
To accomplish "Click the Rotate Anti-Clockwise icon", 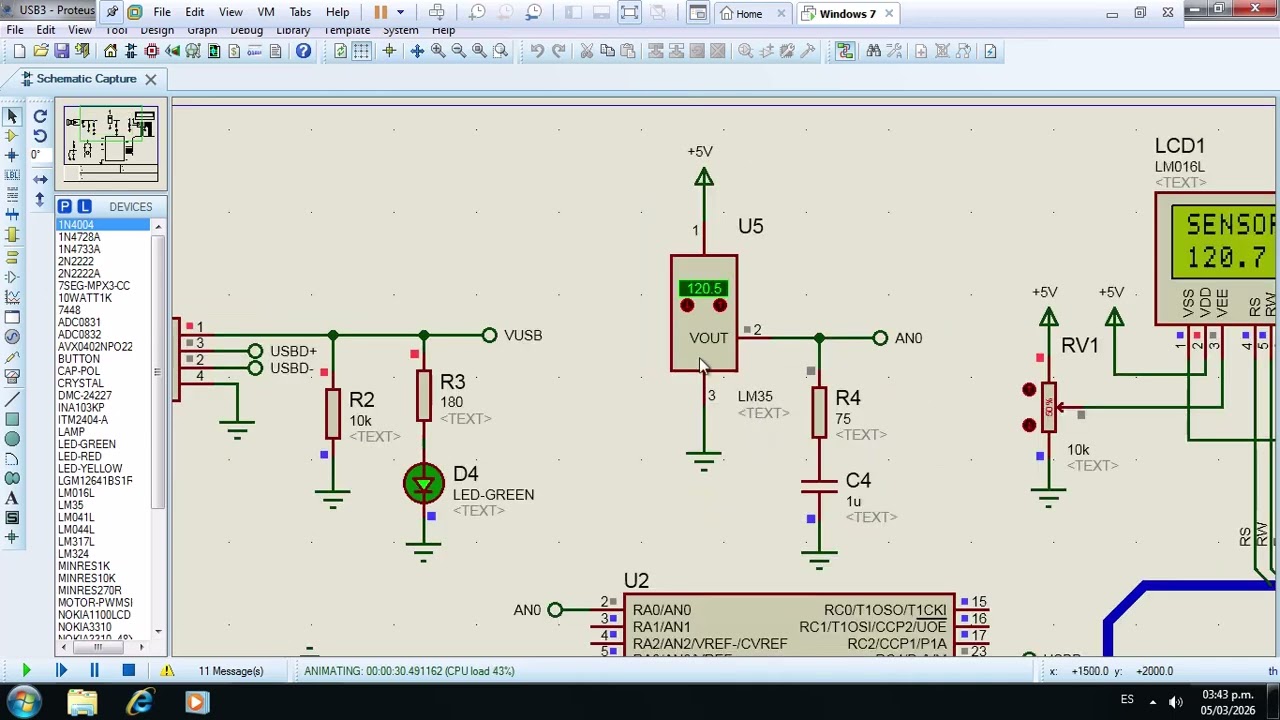I will 40,135.
